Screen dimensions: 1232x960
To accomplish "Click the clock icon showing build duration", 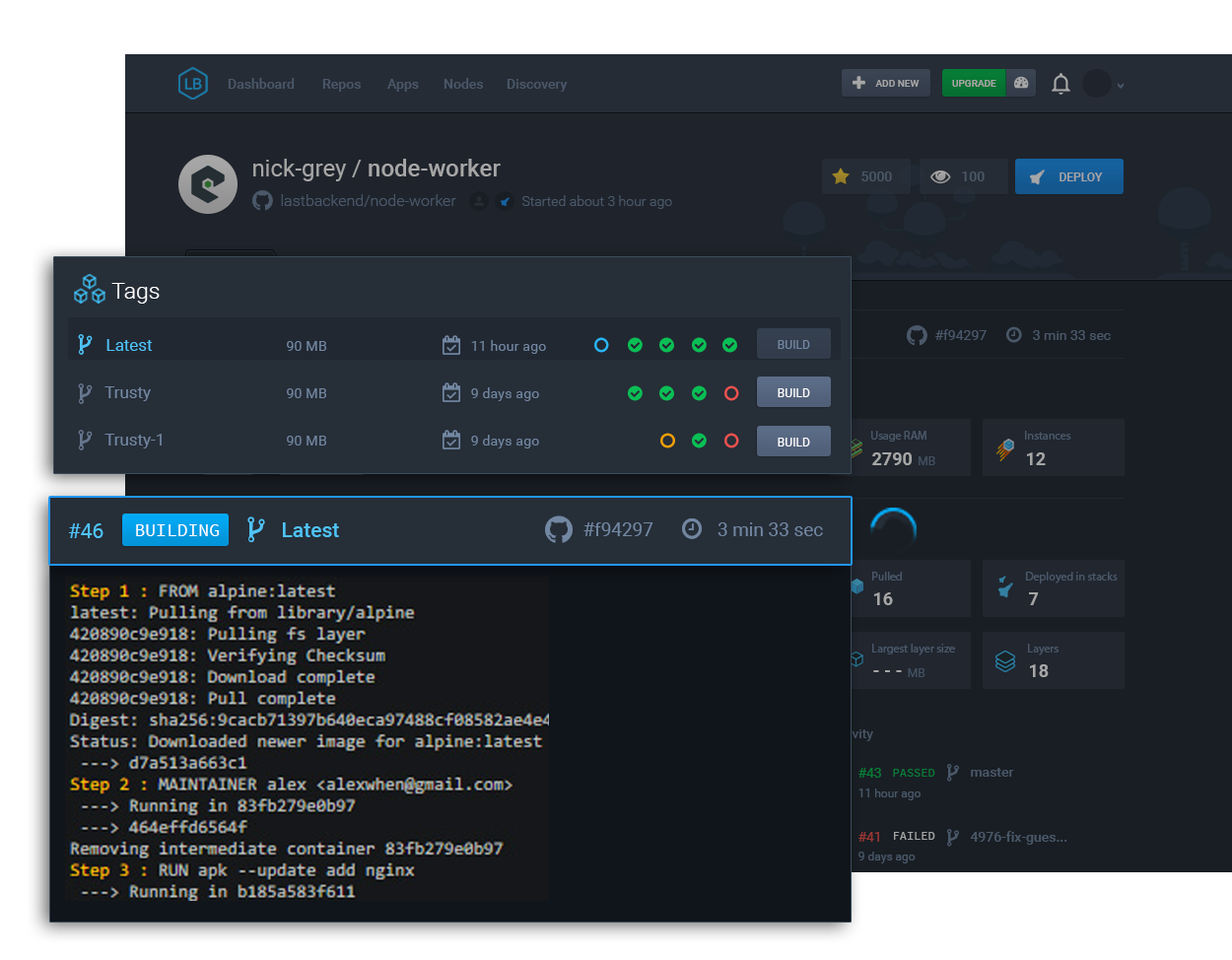I will (x=691, y=529).
